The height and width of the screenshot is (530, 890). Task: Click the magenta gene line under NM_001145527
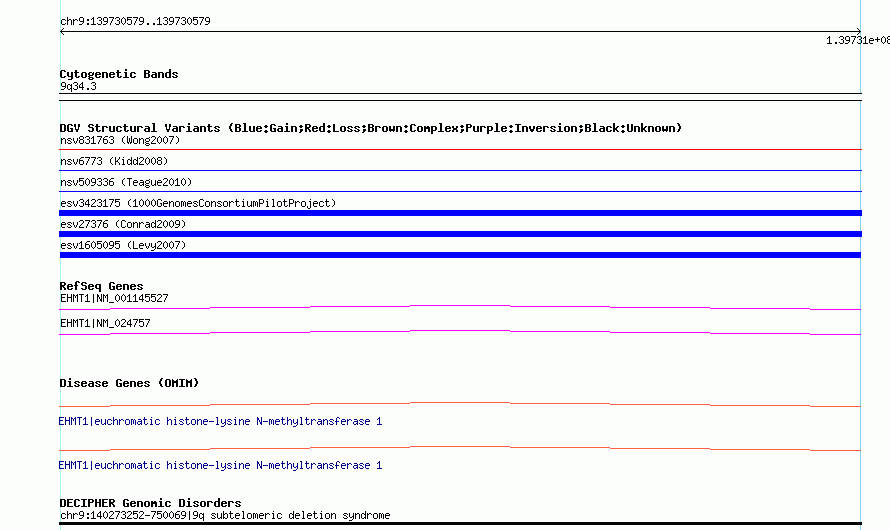460,308
